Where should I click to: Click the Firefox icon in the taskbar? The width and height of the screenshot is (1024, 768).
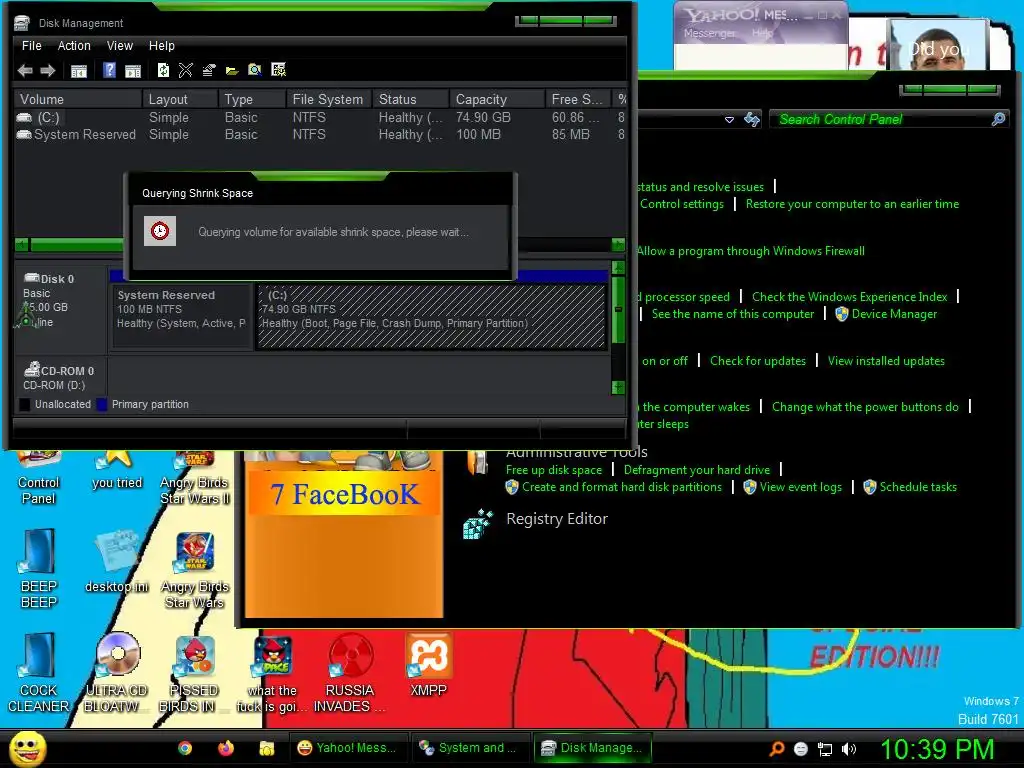pyautogui.click(x=226, y=748)
